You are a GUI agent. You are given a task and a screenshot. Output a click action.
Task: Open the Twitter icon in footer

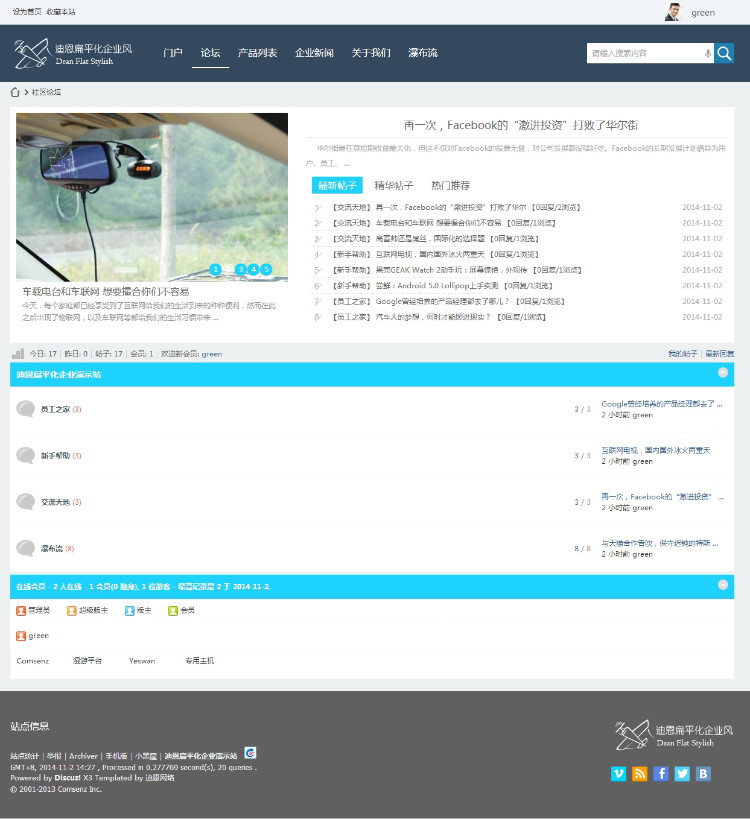pyautogui.click(x=682, y=773)
